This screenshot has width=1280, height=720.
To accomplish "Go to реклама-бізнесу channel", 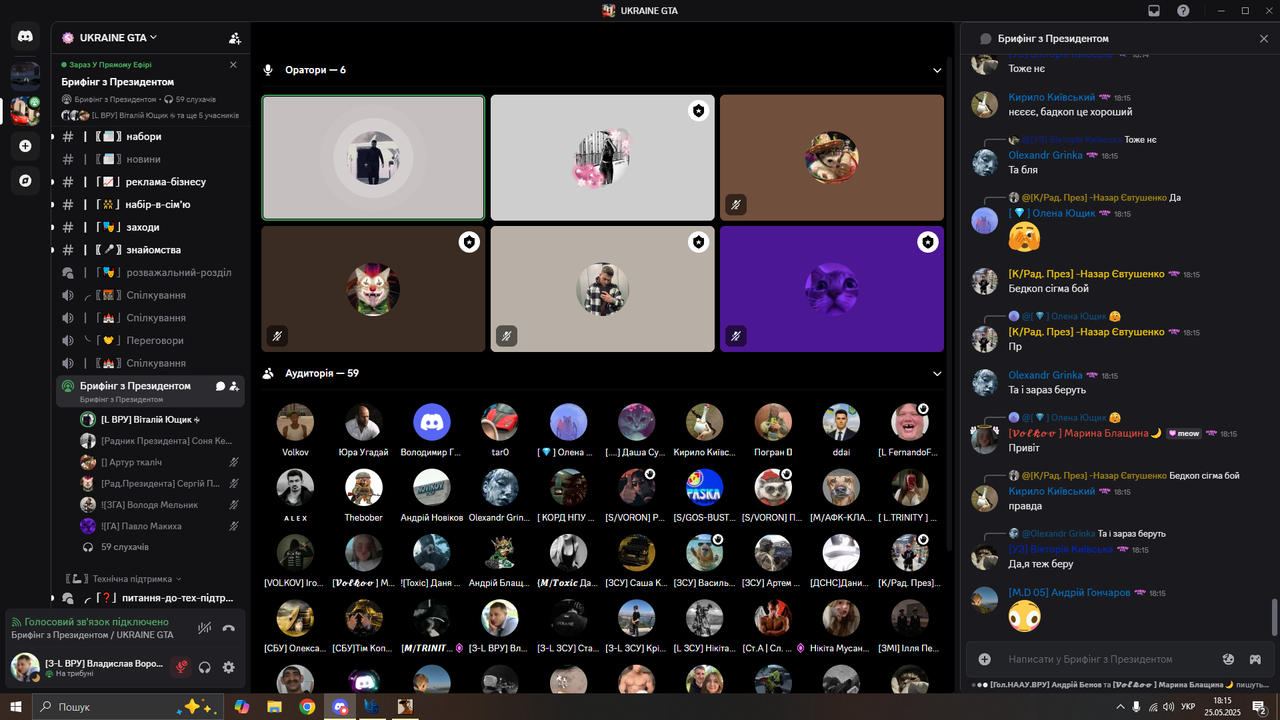I will 150,182.
